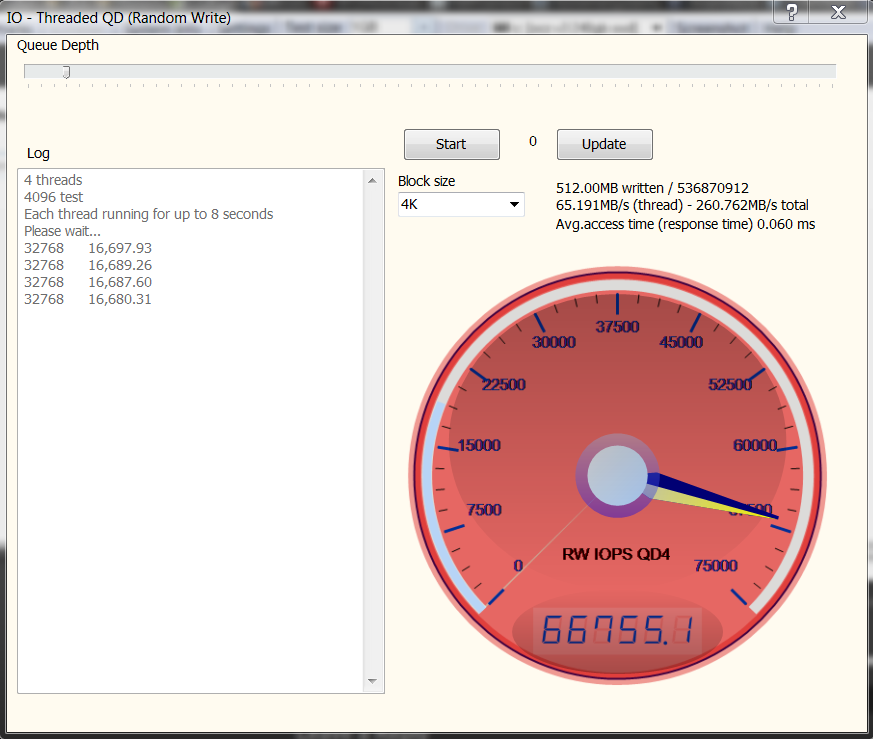Screen dimensions: 873x739
Task: Click the Avg. access time result text
Action: [x=685, y=224]
